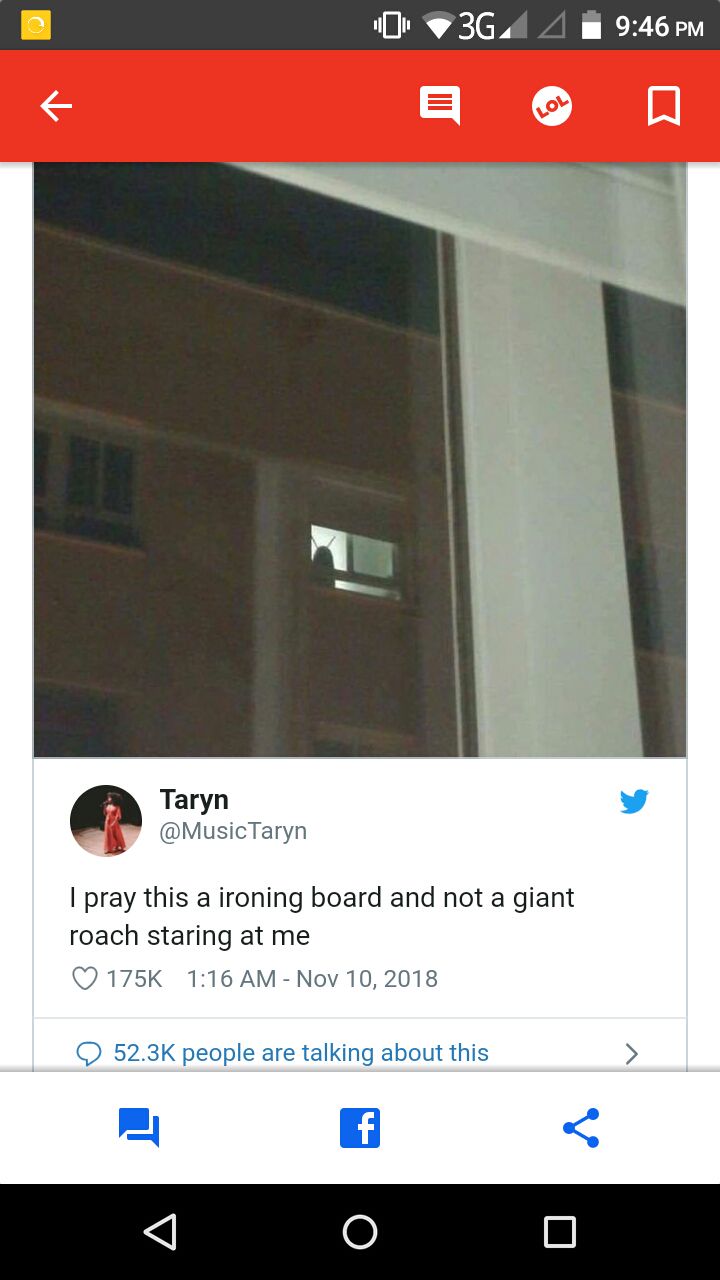Open share options via bottom share icon
The height and width of the screenshot is (1280, 720).
coord(581,1128)
